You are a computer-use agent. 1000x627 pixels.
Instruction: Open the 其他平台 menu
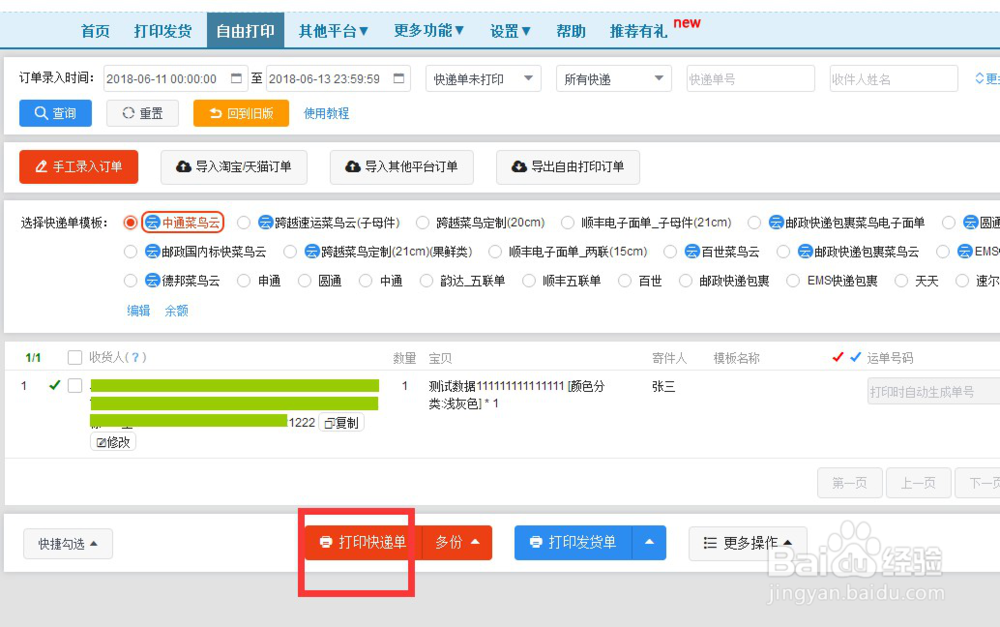tap(334, 31)
